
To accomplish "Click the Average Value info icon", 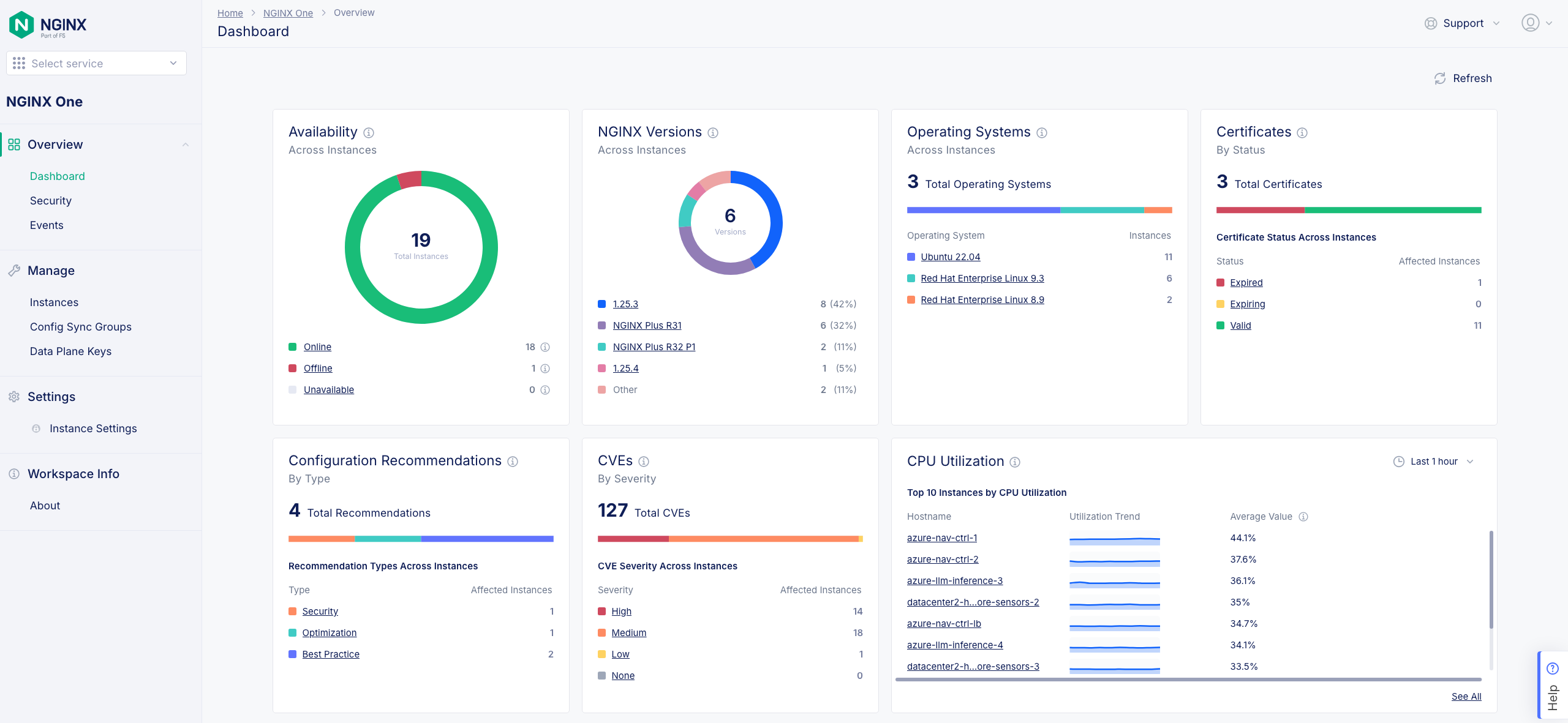I will [1303, 517].
